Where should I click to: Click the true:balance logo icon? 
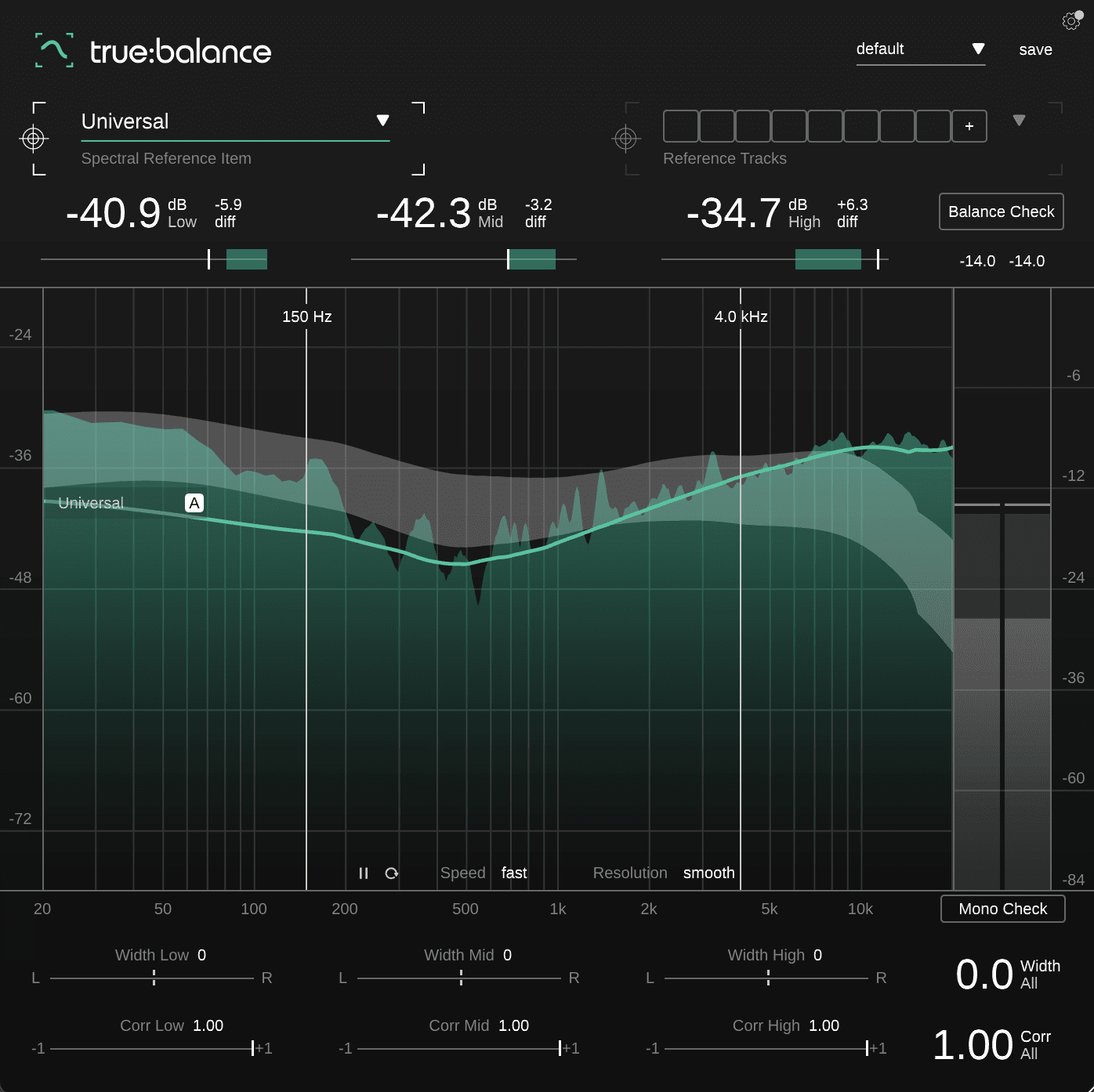tap(53, 50)
